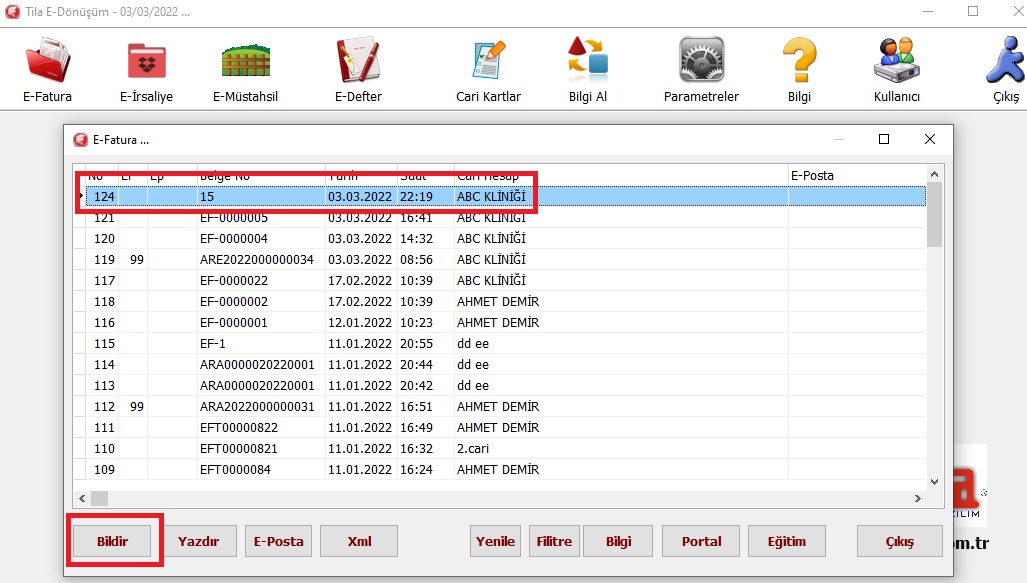This screenshot has width=1027, height=583.
Task: Click the Kullanıcı user icon
Action: click(895, 60)
